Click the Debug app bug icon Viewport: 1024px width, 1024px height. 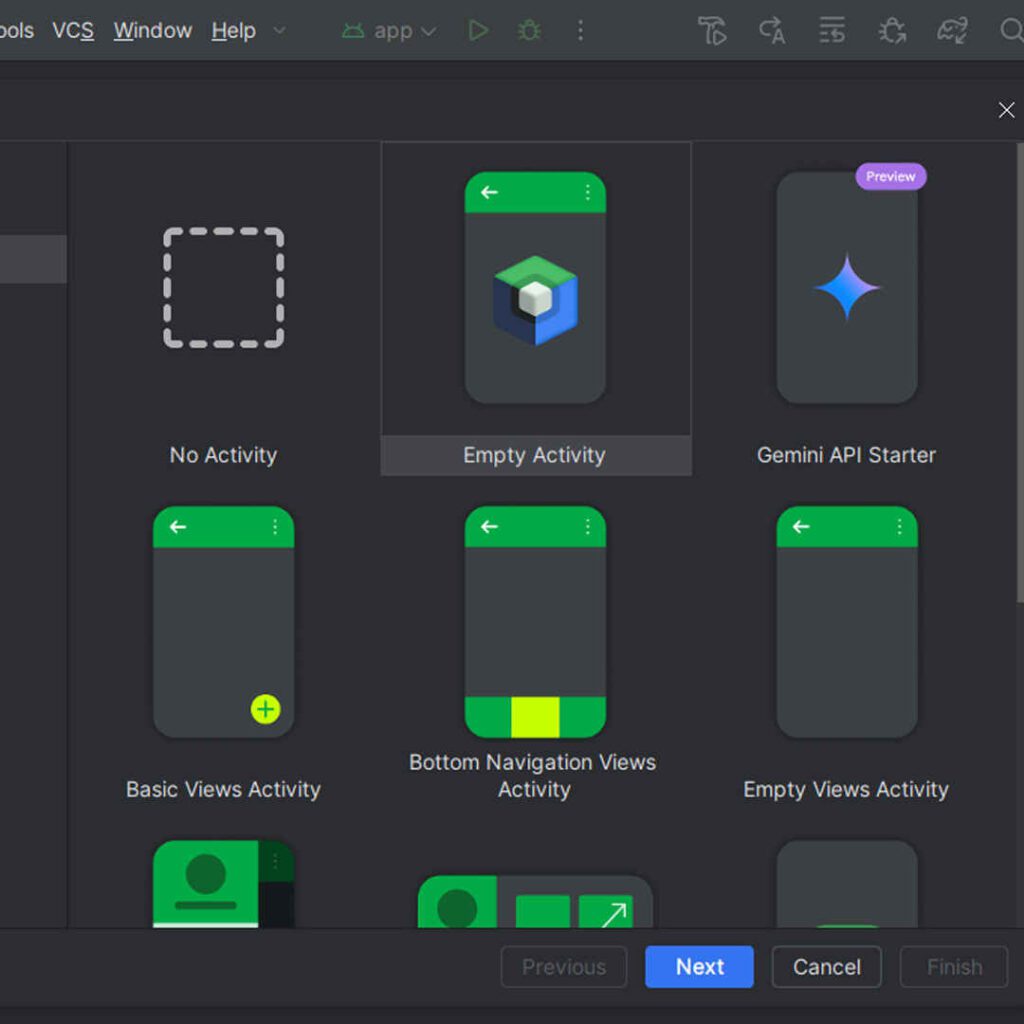[529, 31]
